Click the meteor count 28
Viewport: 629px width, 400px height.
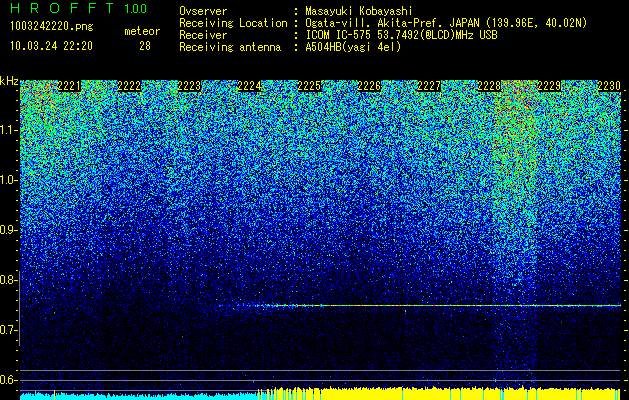pos(145,46)
